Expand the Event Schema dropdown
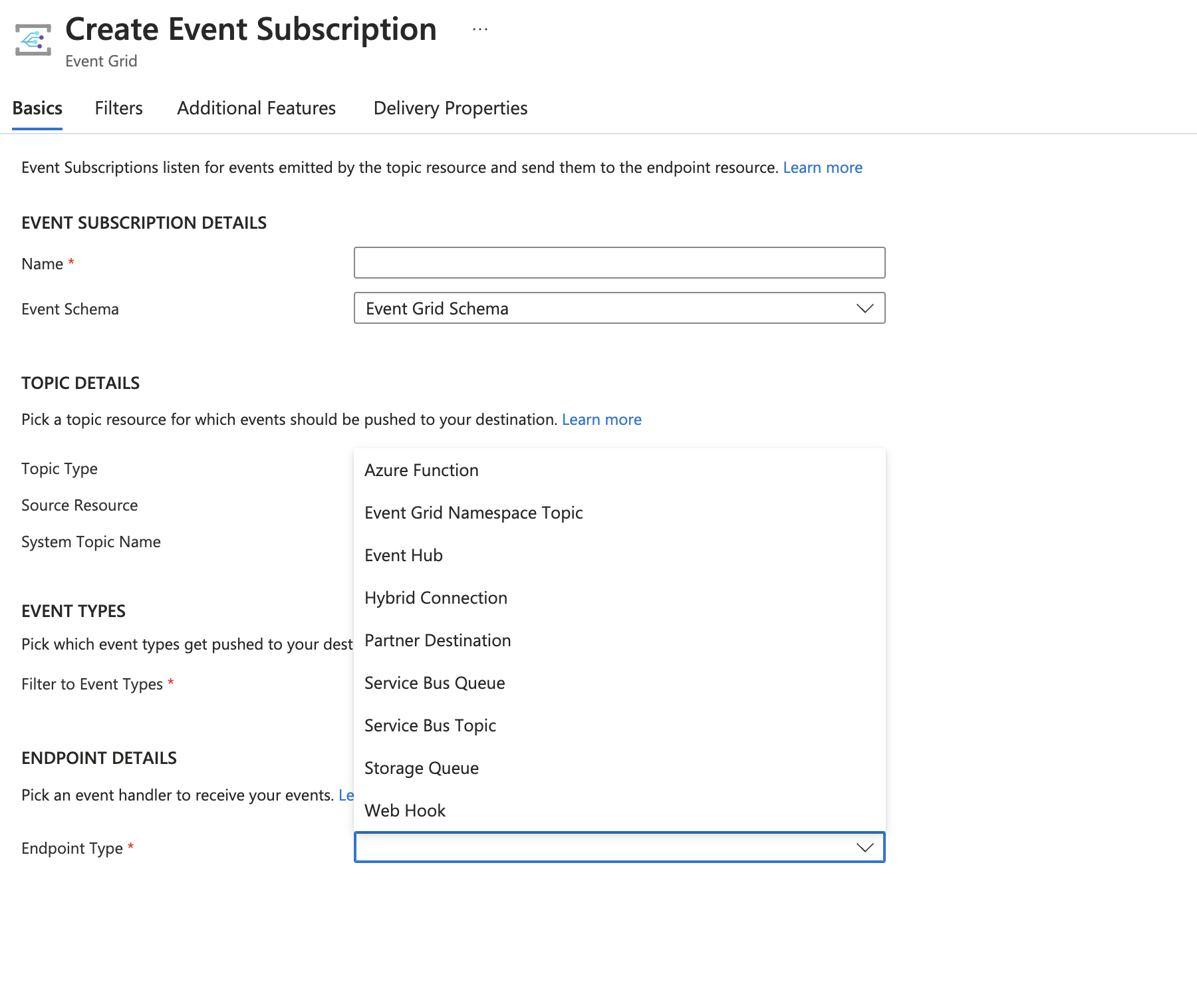 [619, 309]
